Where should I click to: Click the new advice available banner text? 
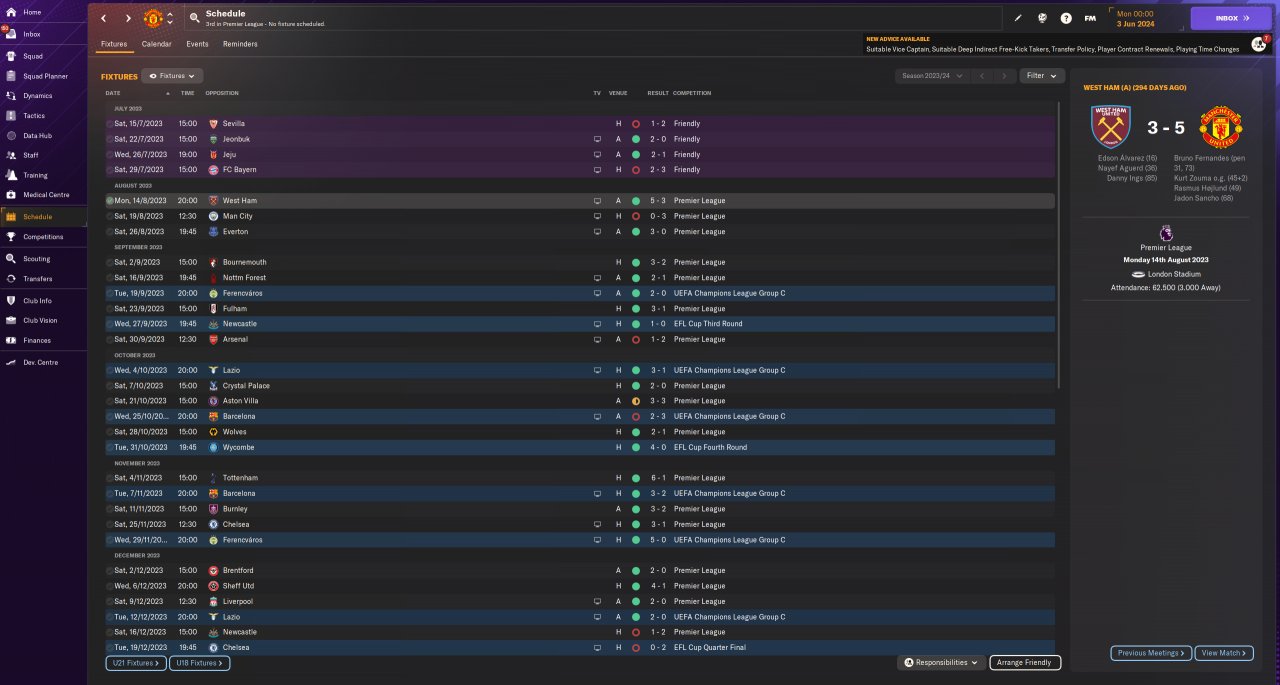tap(898, 39)
